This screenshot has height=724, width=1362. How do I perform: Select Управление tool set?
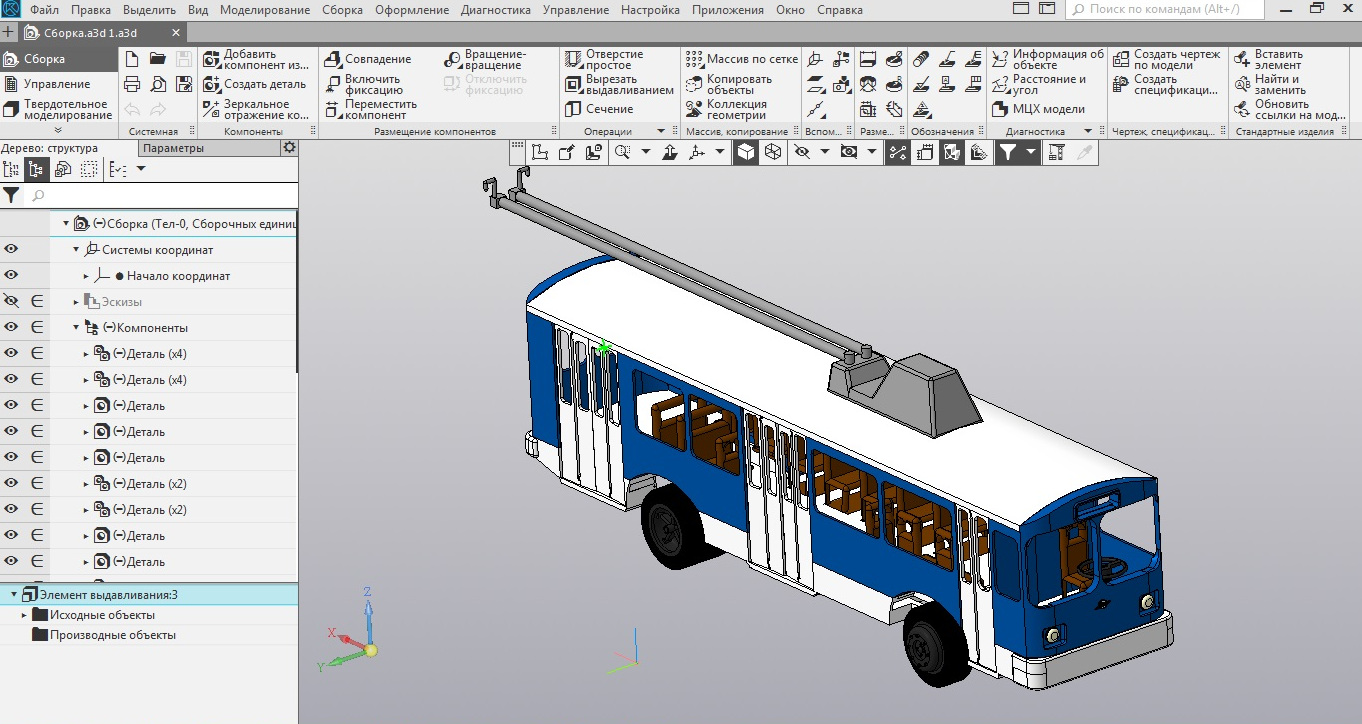click(56, 84)
